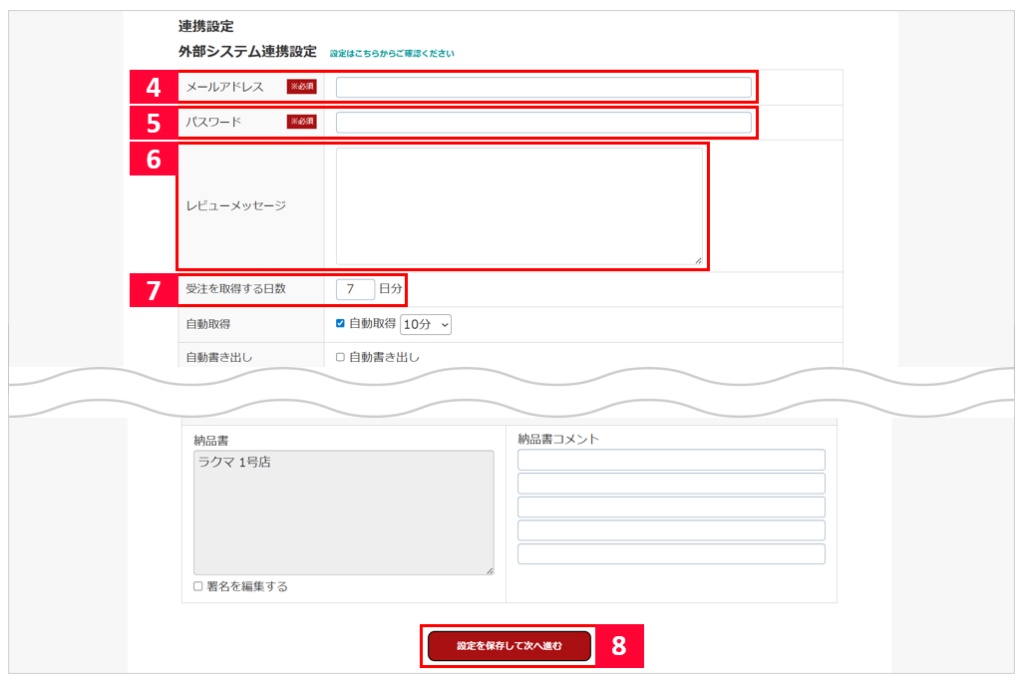Image resolution: width=1024 pixels, height=683 pixels.
Task: Check the 署名を編集する option
Action: pyautogui.click(x=198, y=587)
